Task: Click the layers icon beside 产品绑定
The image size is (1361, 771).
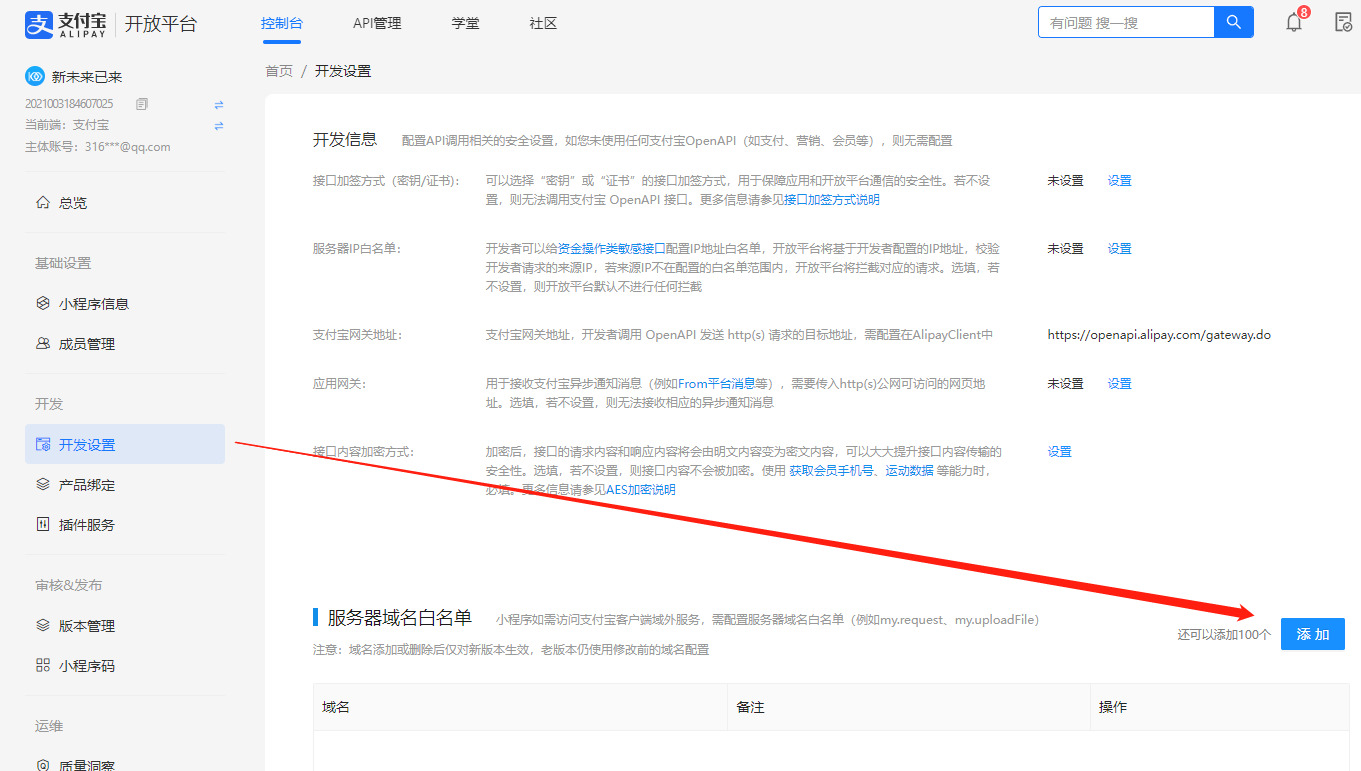Action: coord(43,484)
